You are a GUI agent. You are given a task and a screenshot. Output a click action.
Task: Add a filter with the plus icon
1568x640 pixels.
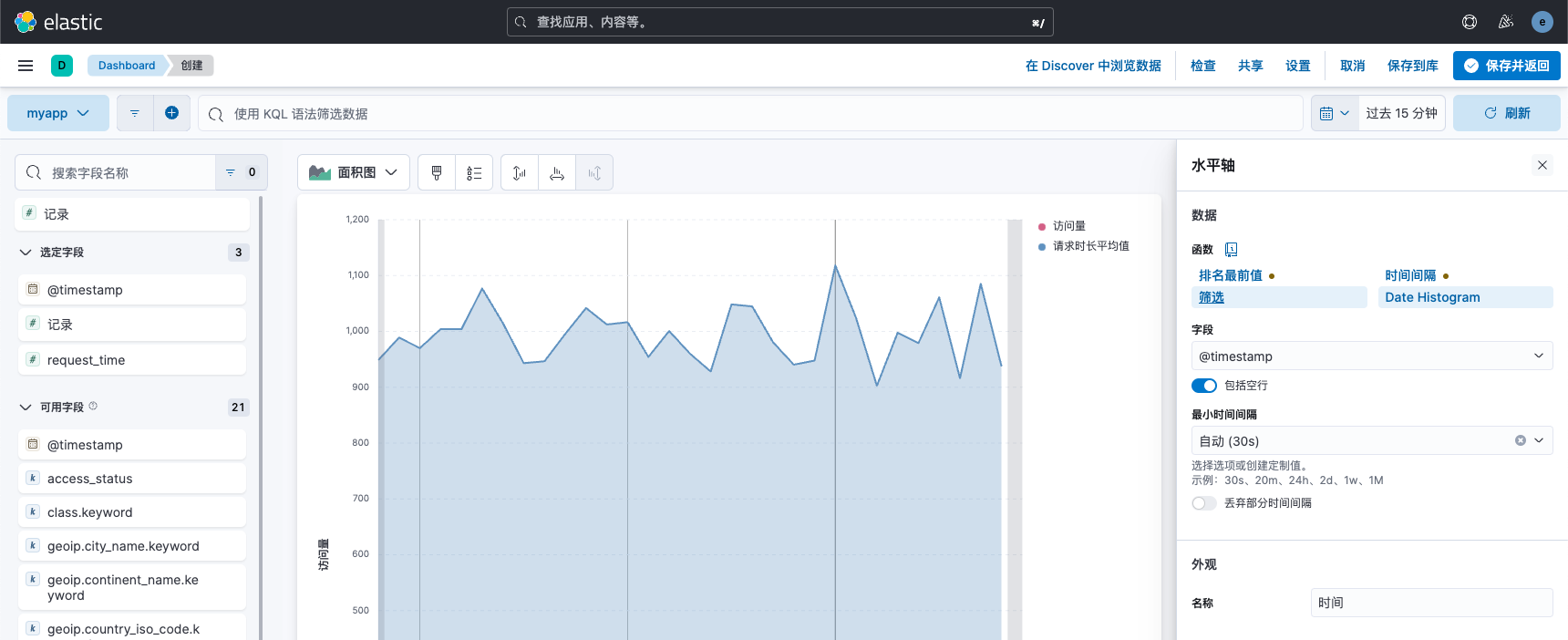[x=171, y=113]
